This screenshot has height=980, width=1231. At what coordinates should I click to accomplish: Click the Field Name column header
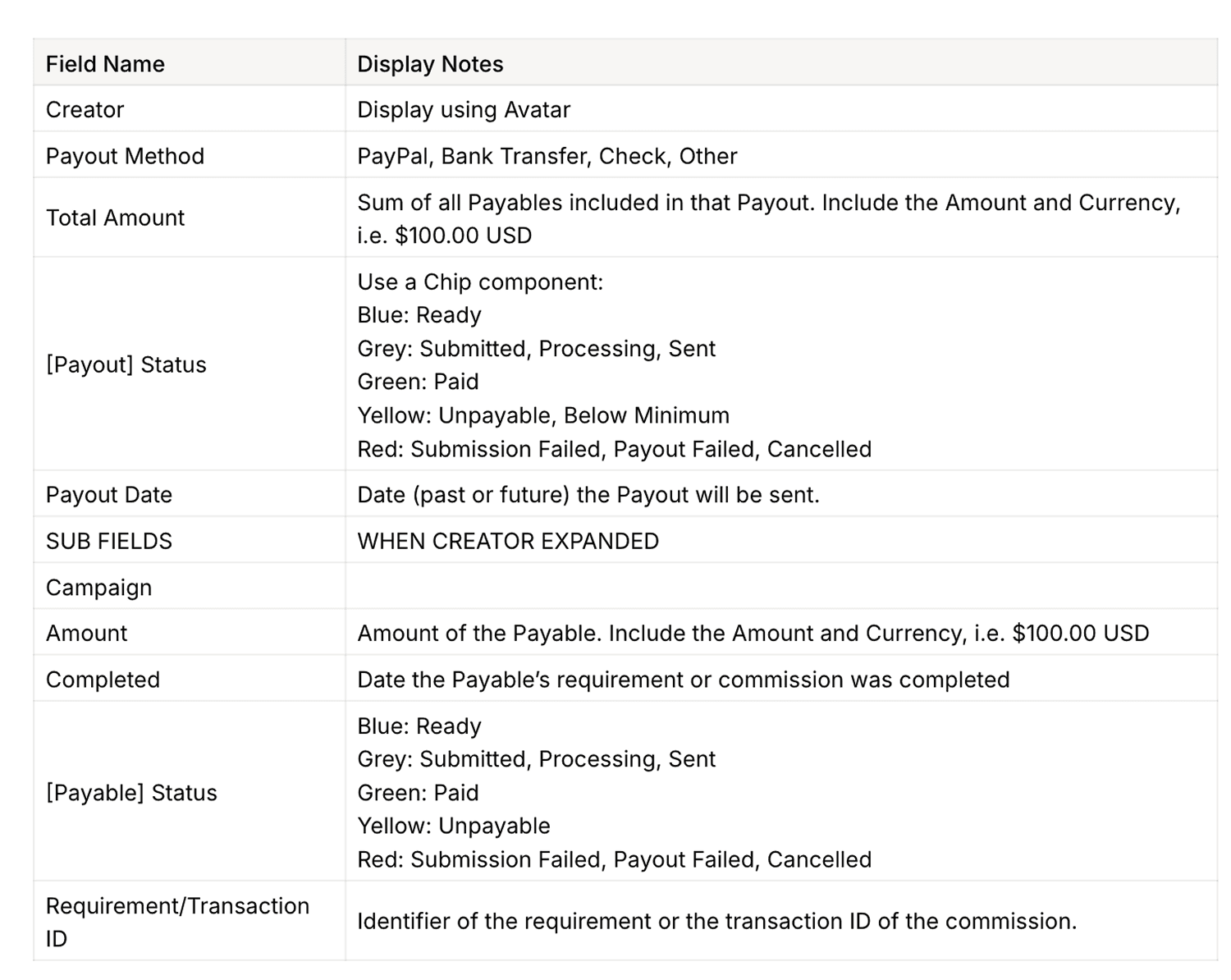tap(105, 64)
